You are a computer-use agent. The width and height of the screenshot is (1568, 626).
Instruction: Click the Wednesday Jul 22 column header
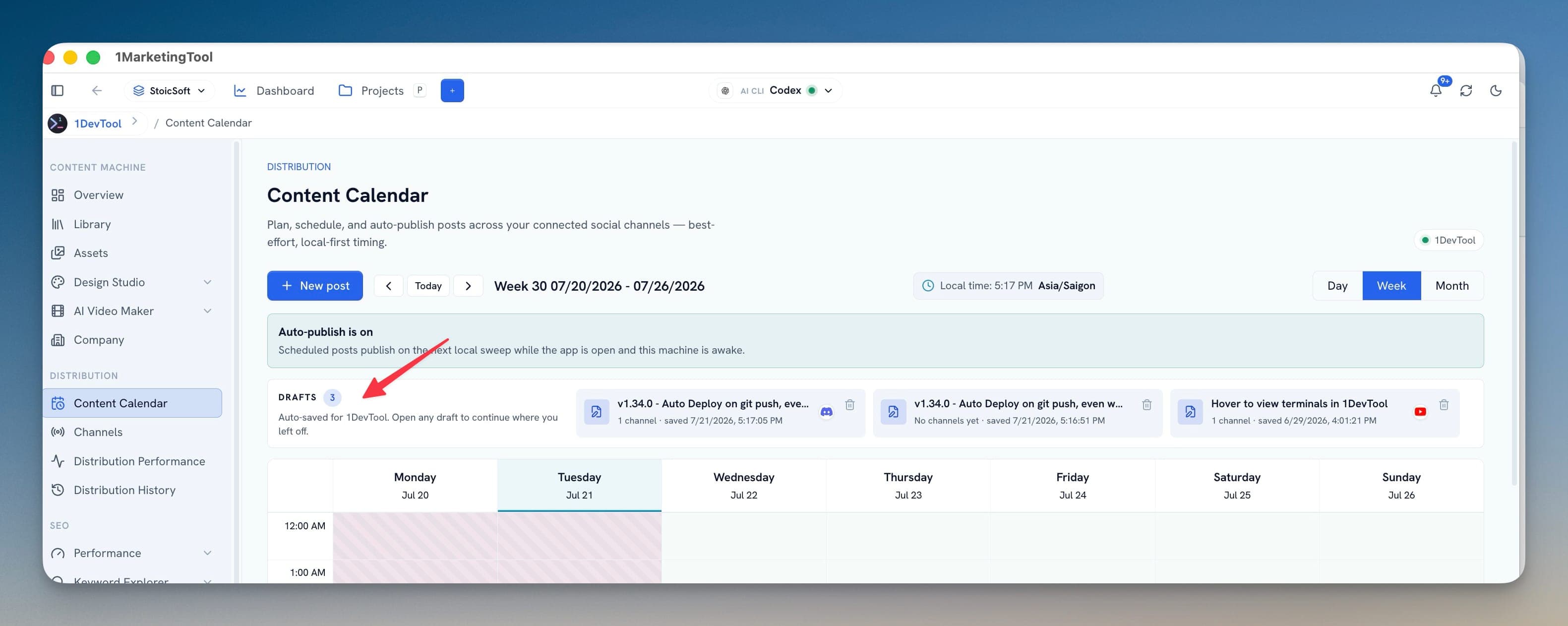pos(744,485)
